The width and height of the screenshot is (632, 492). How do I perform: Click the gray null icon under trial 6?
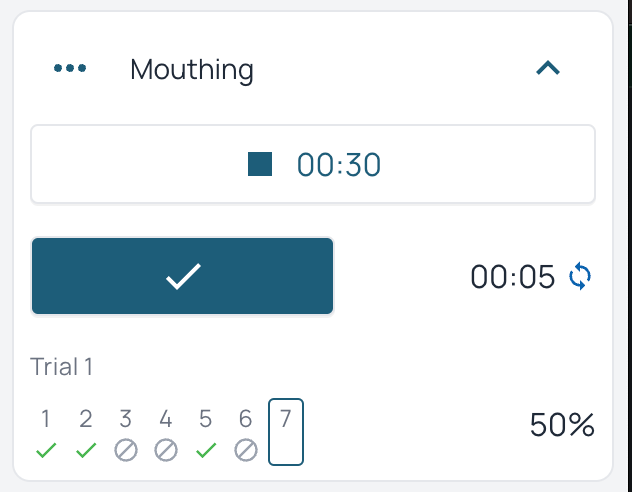click(246, 451)
